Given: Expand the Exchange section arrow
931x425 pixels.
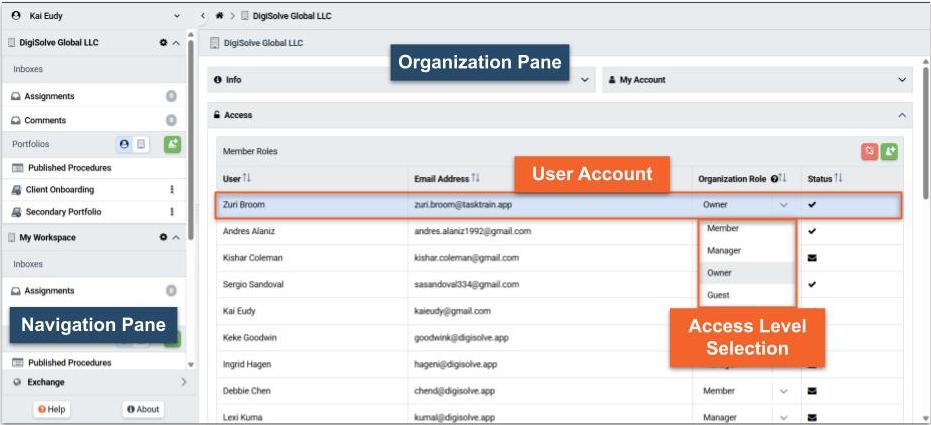Looking at the screenshot, I should (183, 382).
